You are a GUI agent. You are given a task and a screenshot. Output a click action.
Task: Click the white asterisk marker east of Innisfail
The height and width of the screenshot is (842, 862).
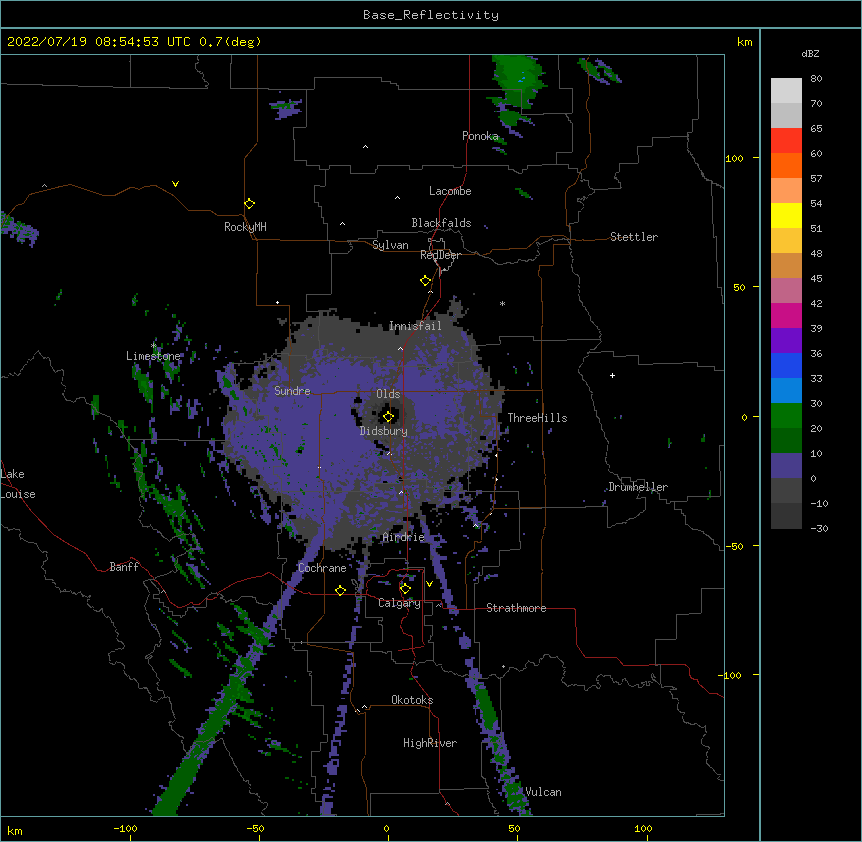point(502,303)
